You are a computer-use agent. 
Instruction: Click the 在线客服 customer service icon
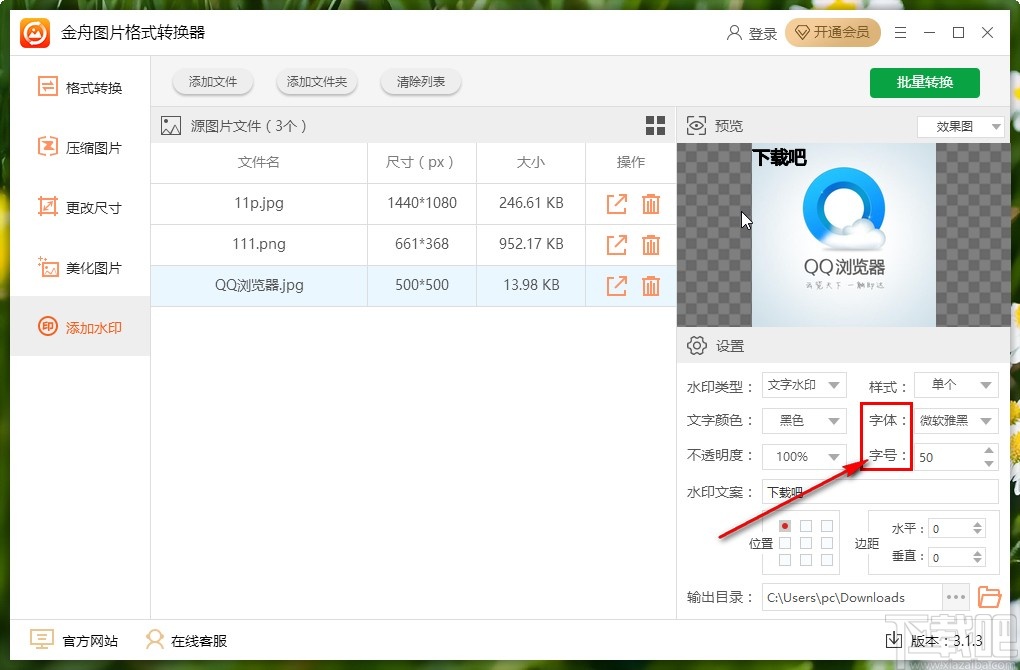[x=154, y=639]
